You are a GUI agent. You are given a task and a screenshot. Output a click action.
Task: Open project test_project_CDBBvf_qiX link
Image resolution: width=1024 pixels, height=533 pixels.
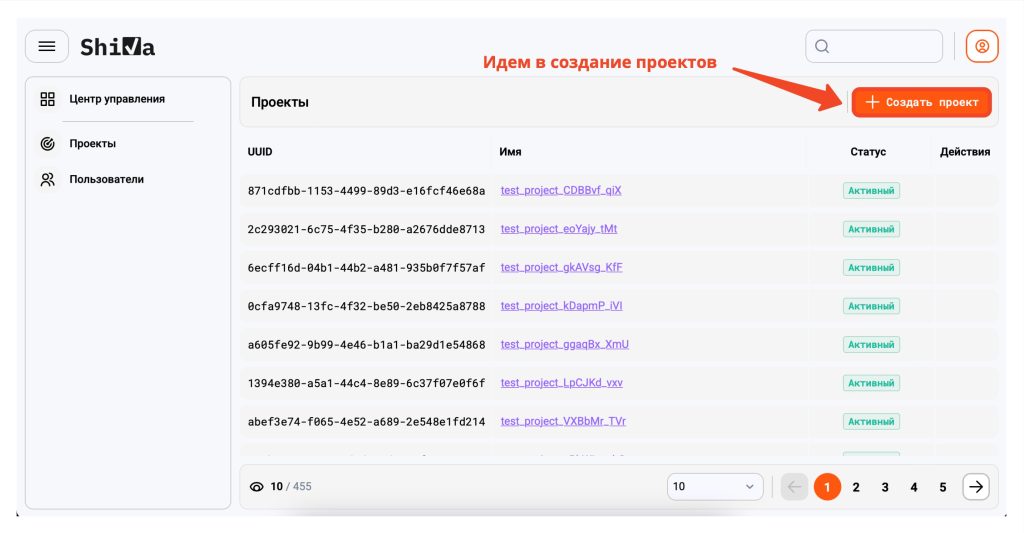click(x=561, y=190)
